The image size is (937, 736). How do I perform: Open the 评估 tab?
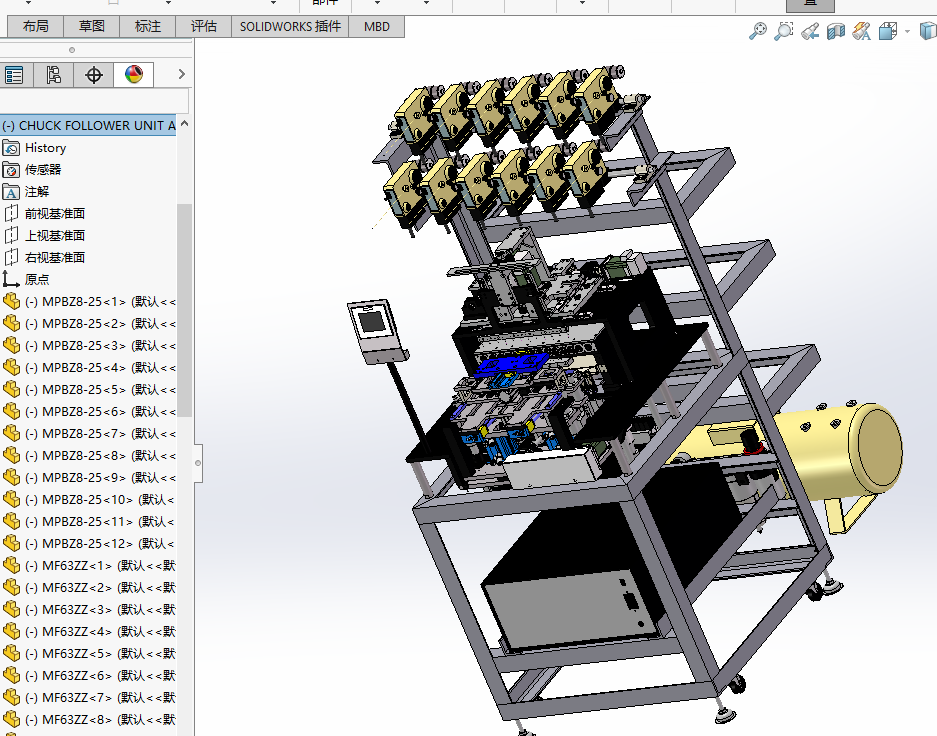(x=203, y=26)
